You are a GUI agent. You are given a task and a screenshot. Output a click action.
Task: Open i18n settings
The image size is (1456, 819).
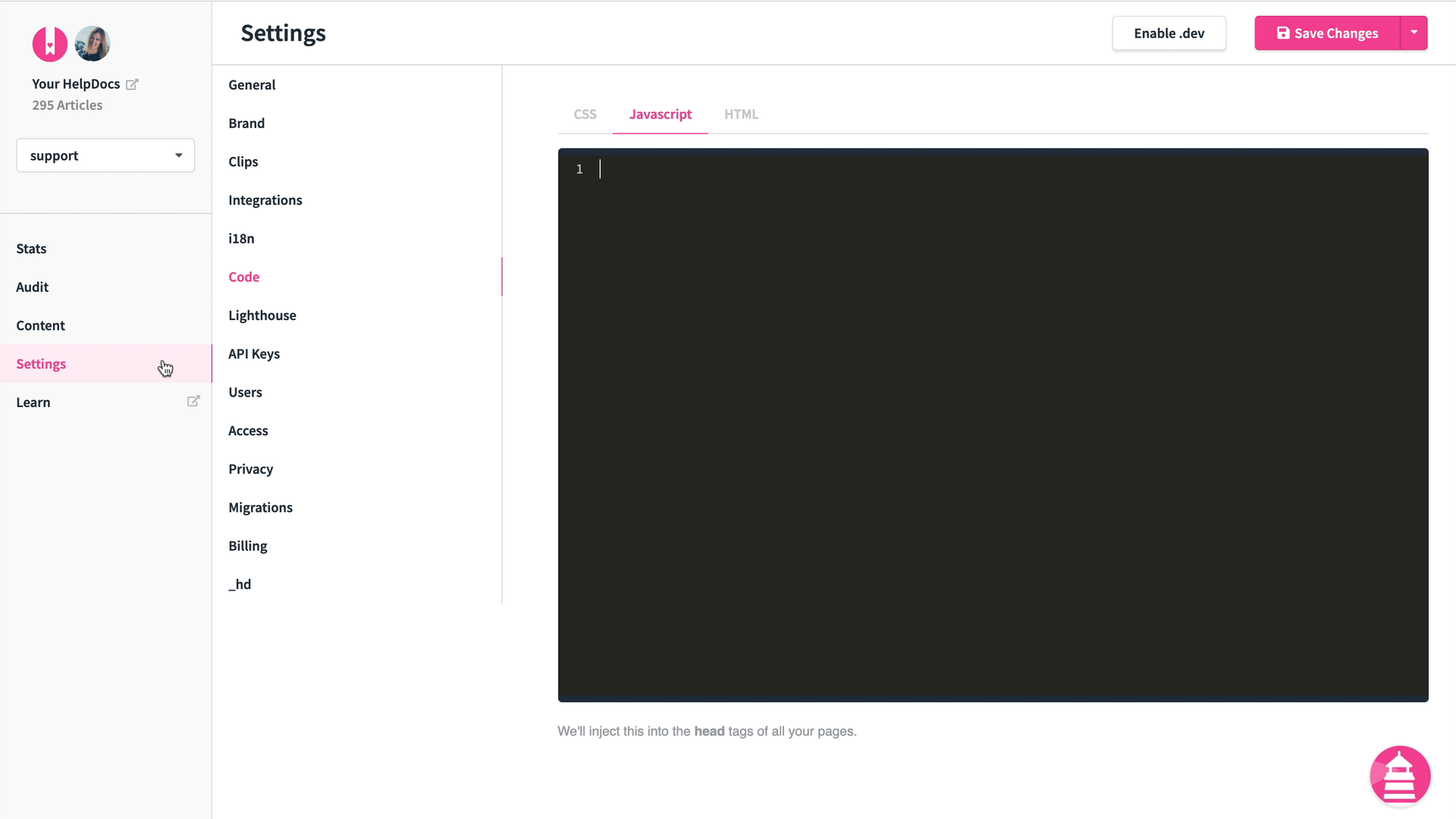tap(357, 238)
